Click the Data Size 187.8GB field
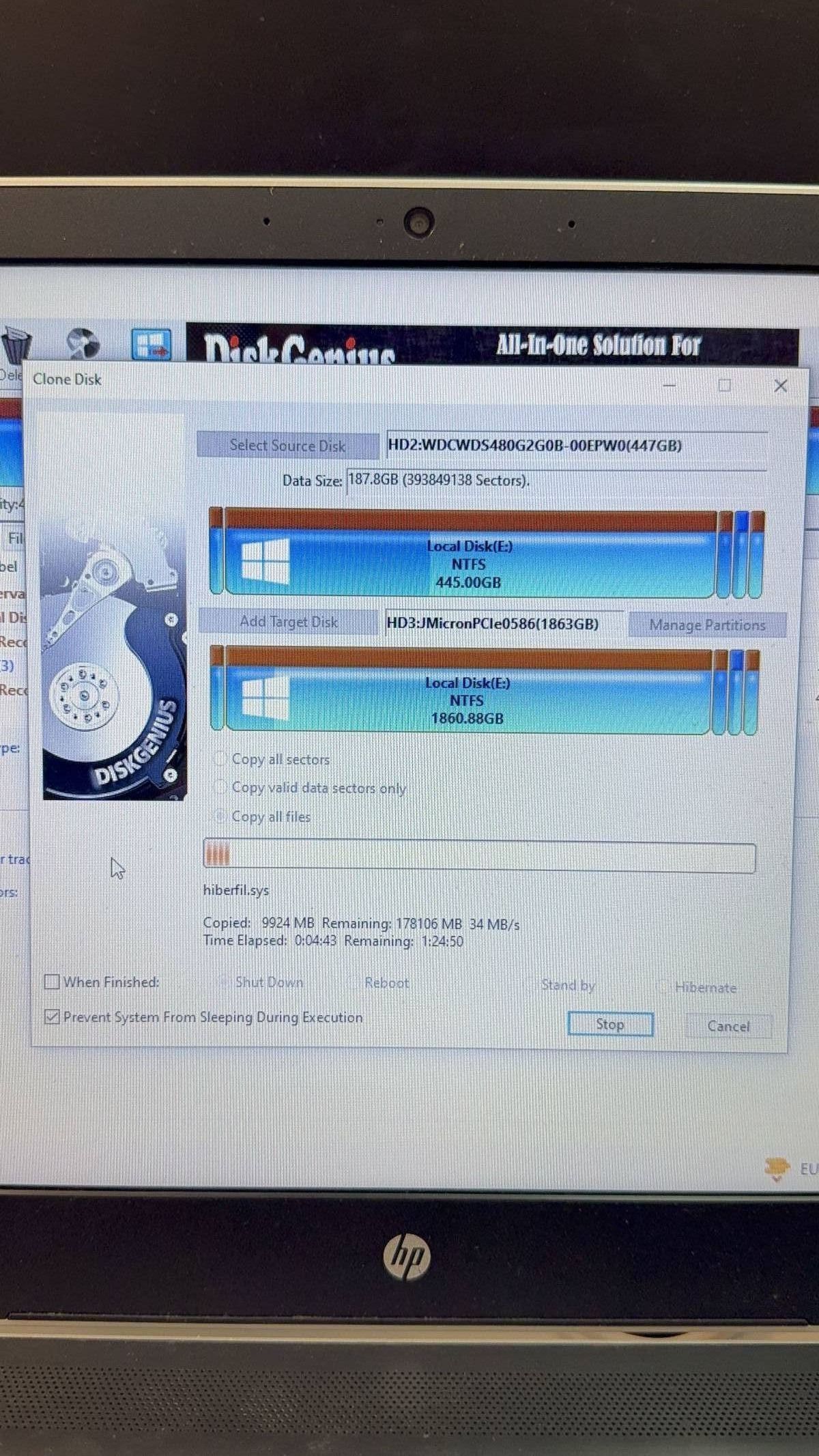 click(556, 481)
